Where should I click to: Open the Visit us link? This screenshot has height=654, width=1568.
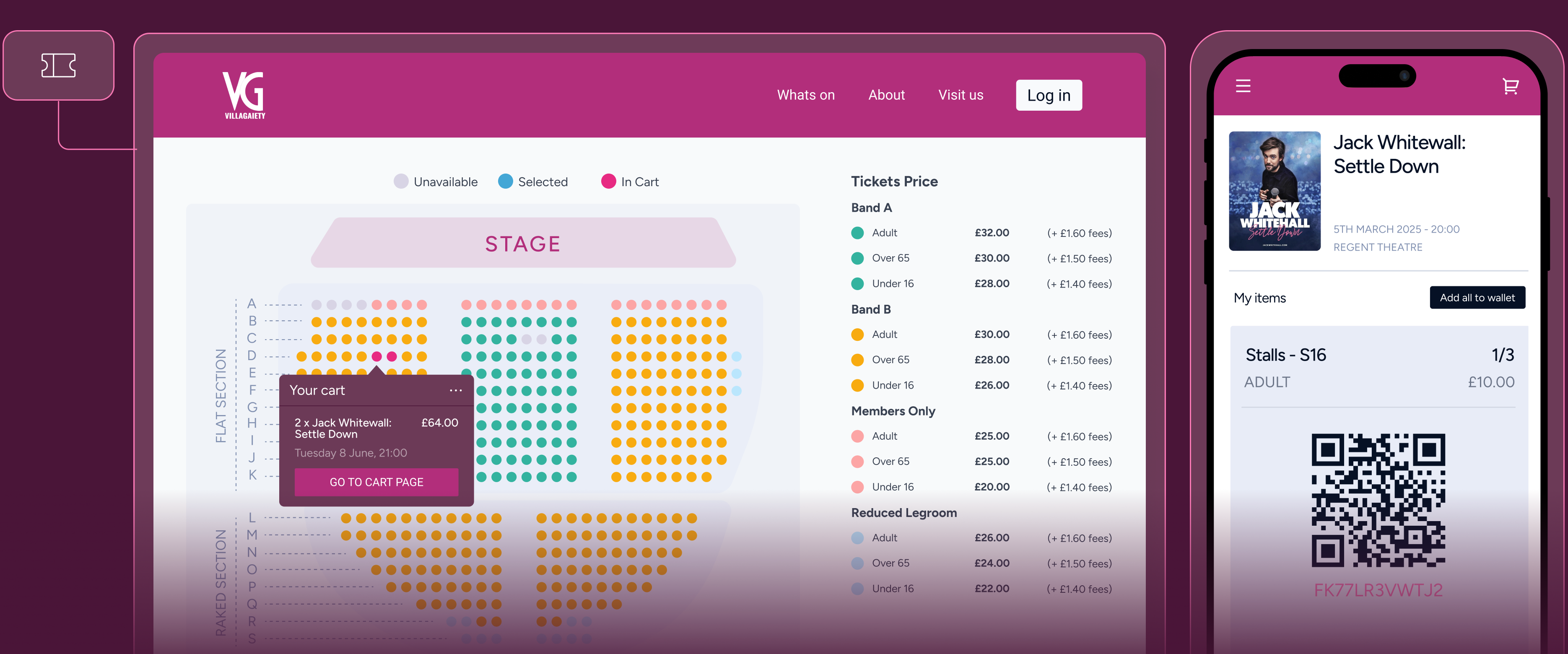click(961, 95)
